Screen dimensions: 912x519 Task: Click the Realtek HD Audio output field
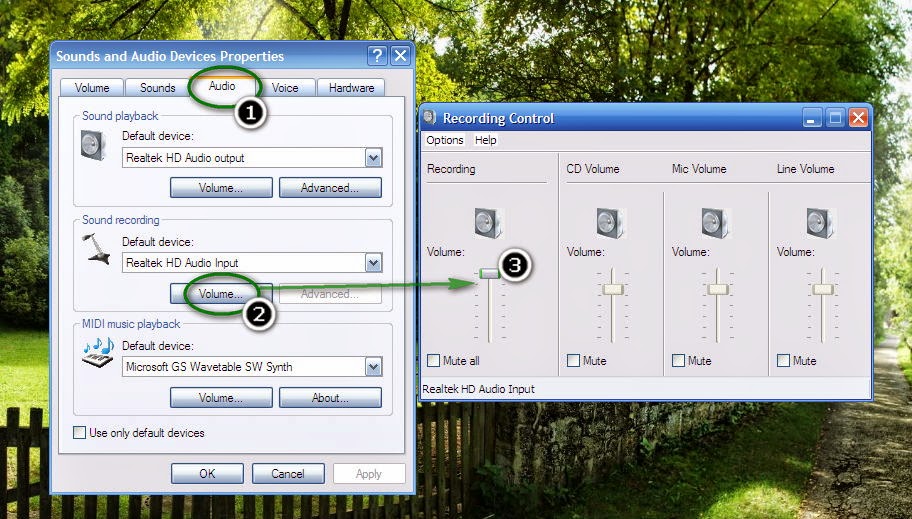point(252,158)
